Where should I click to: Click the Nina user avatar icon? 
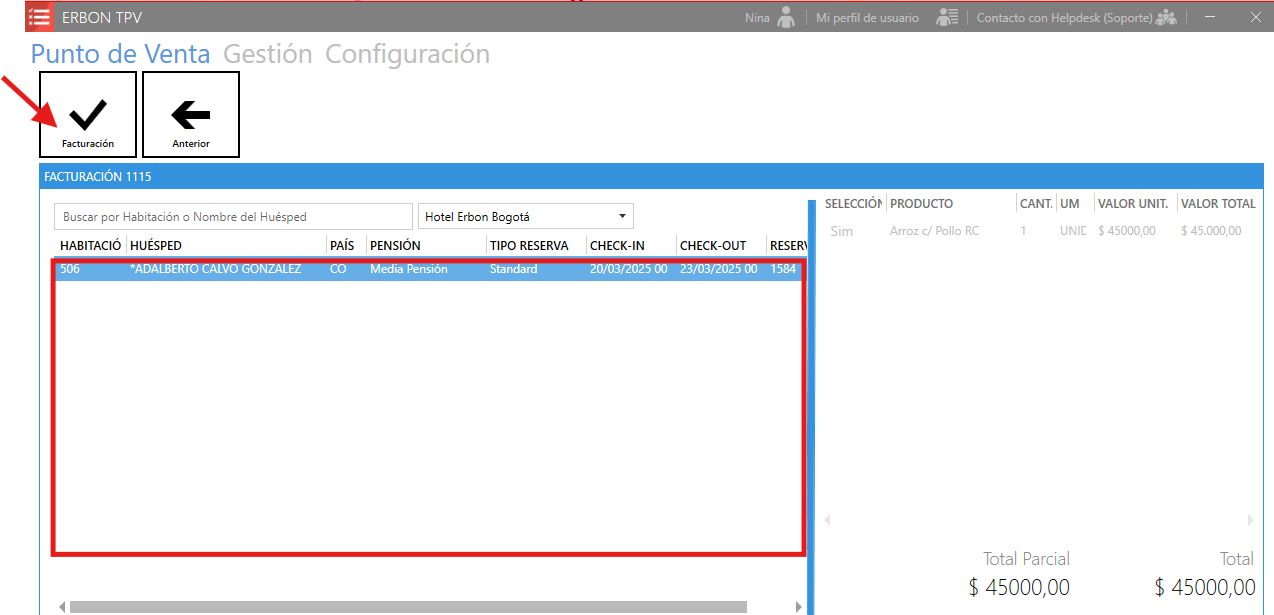click(787, 17)
